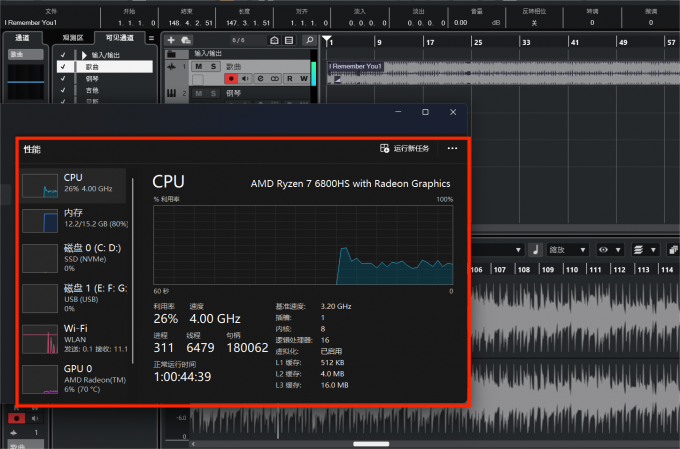Switch to the 观测区 tab
Screen dimensions: 680x449
tap(72, 38)
